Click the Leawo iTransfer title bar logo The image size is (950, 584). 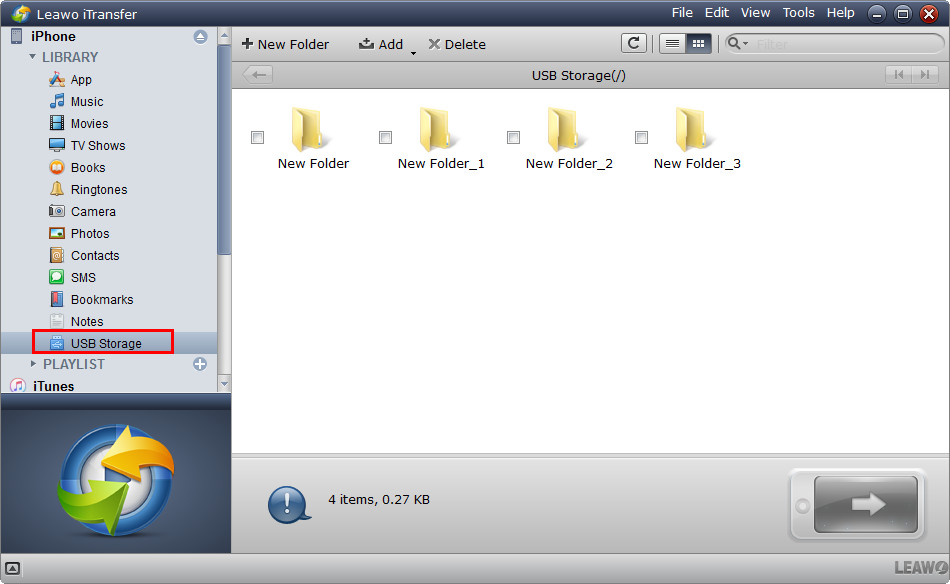click(x=21, y=13)
